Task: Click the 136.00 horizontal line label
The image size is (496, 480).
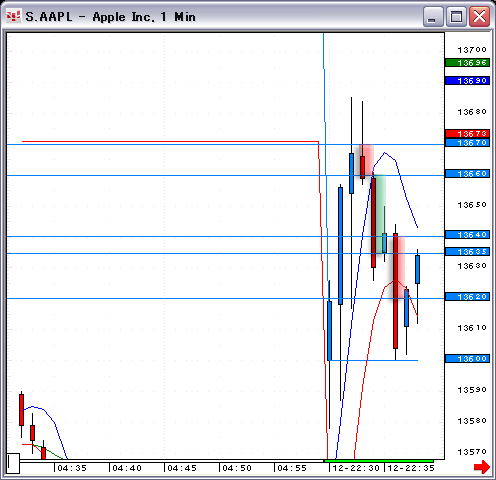Action: pyautogui.click(x=467, y=359)
